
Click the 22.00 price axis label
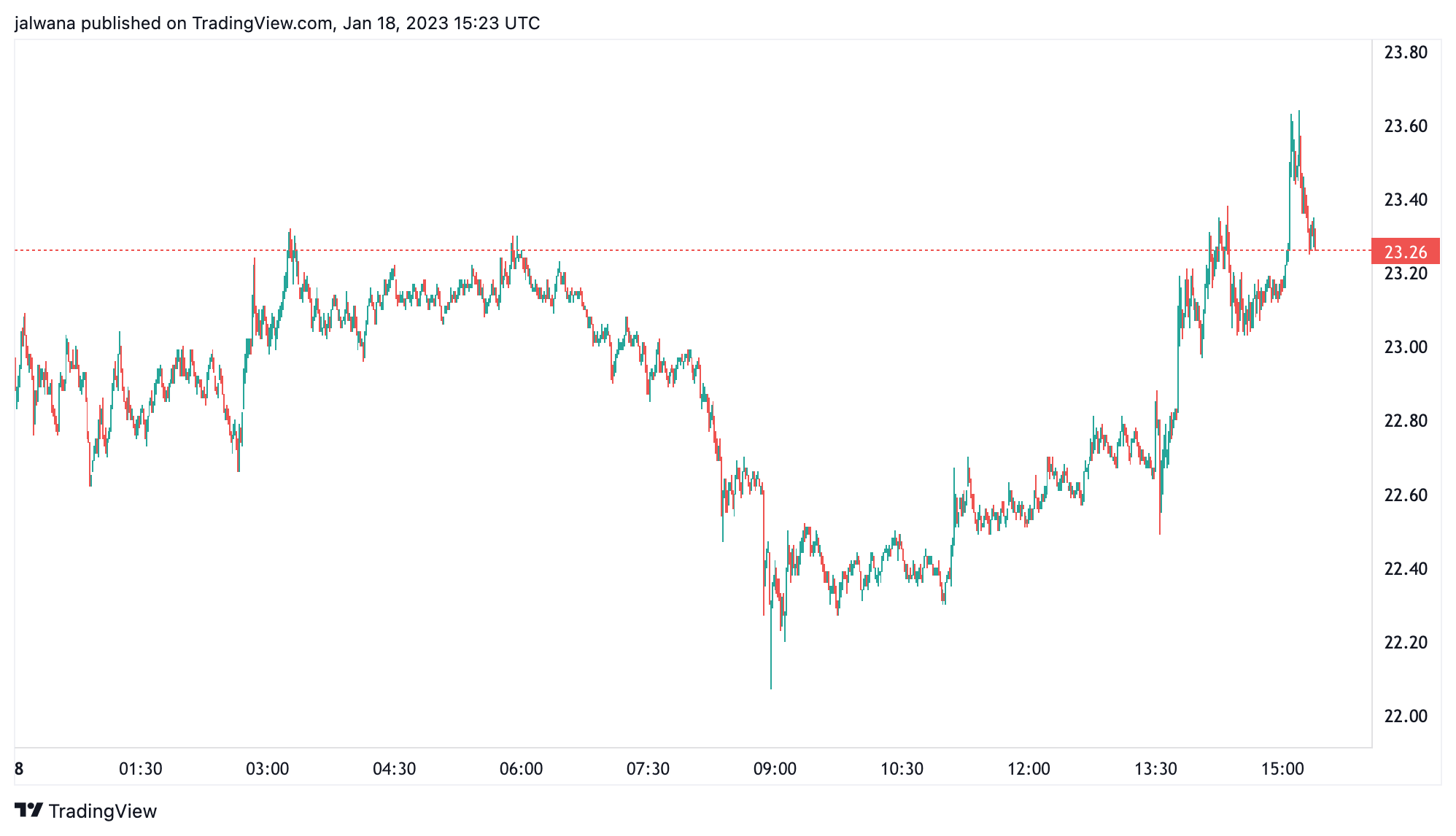tap(1405, 716)
